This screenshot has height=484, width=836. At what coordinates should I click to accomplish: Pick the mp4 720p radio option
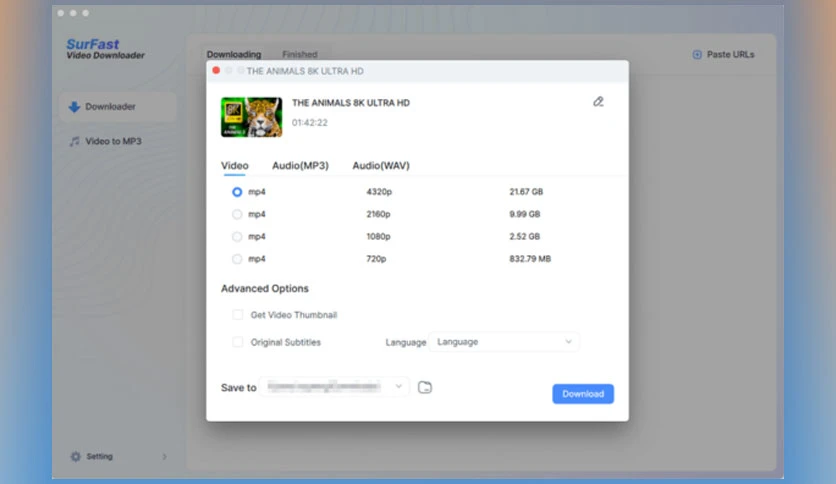237,259
